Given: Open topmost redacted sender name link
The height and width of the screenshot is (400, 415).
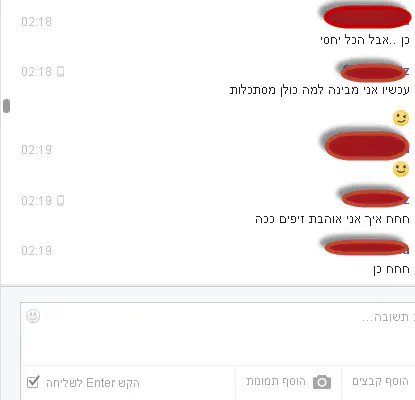Looking at the screenshot, I should click(x=367, y=17).
